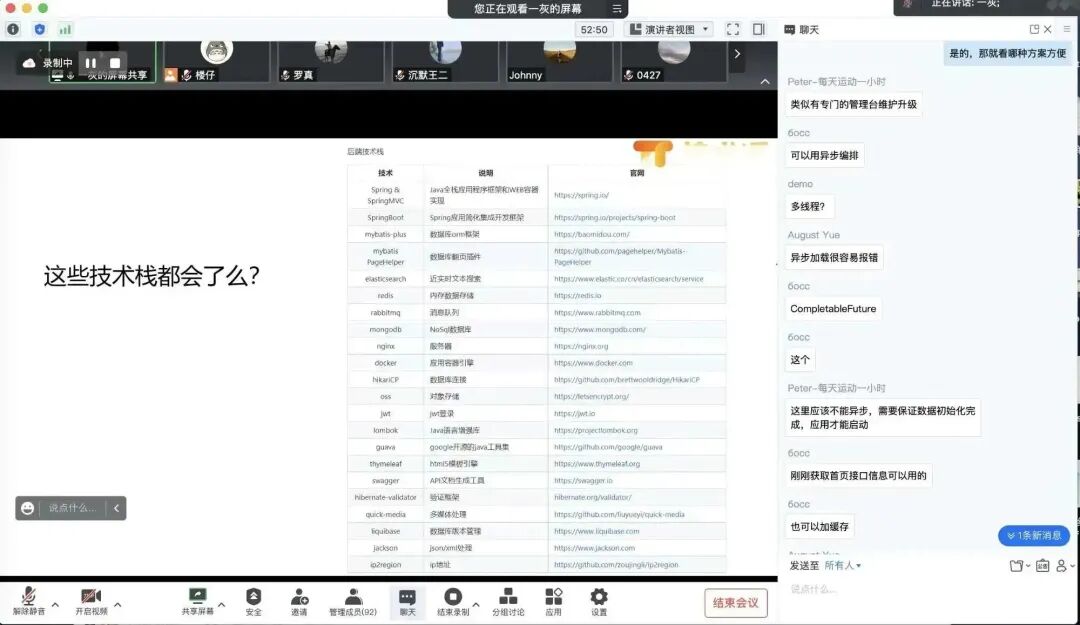
Task: Expand recording options next to 结束录制
Action: coord(476,605)
